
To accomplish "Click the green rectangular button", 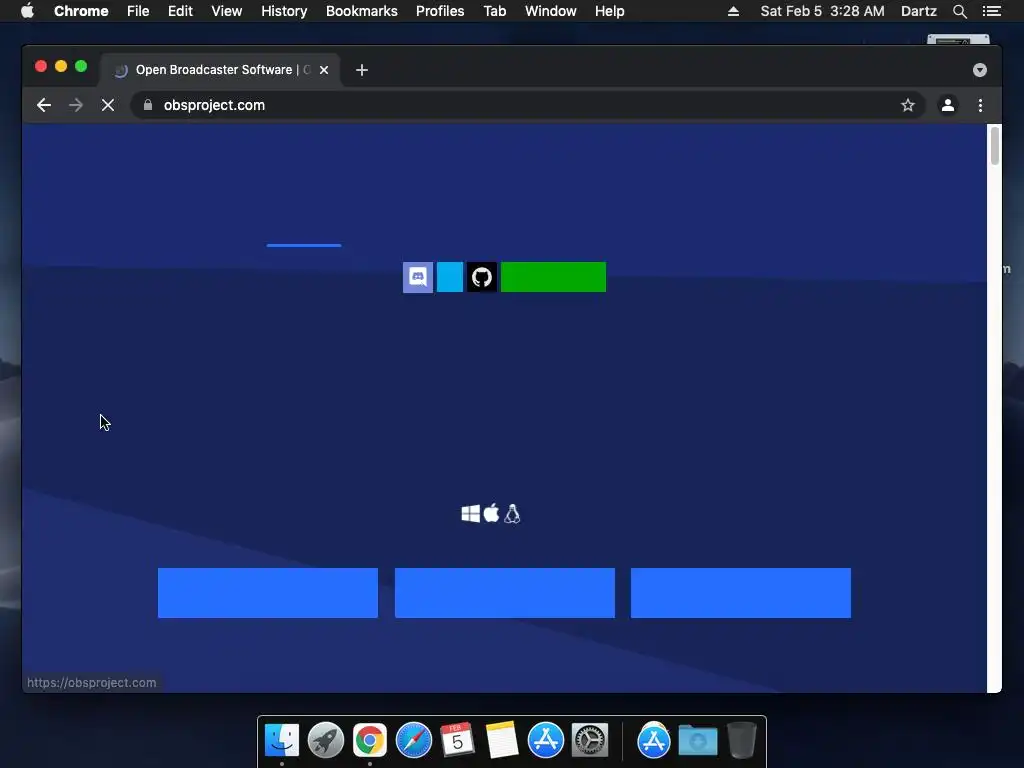I will pyautogui.click(x=553, y=277).
